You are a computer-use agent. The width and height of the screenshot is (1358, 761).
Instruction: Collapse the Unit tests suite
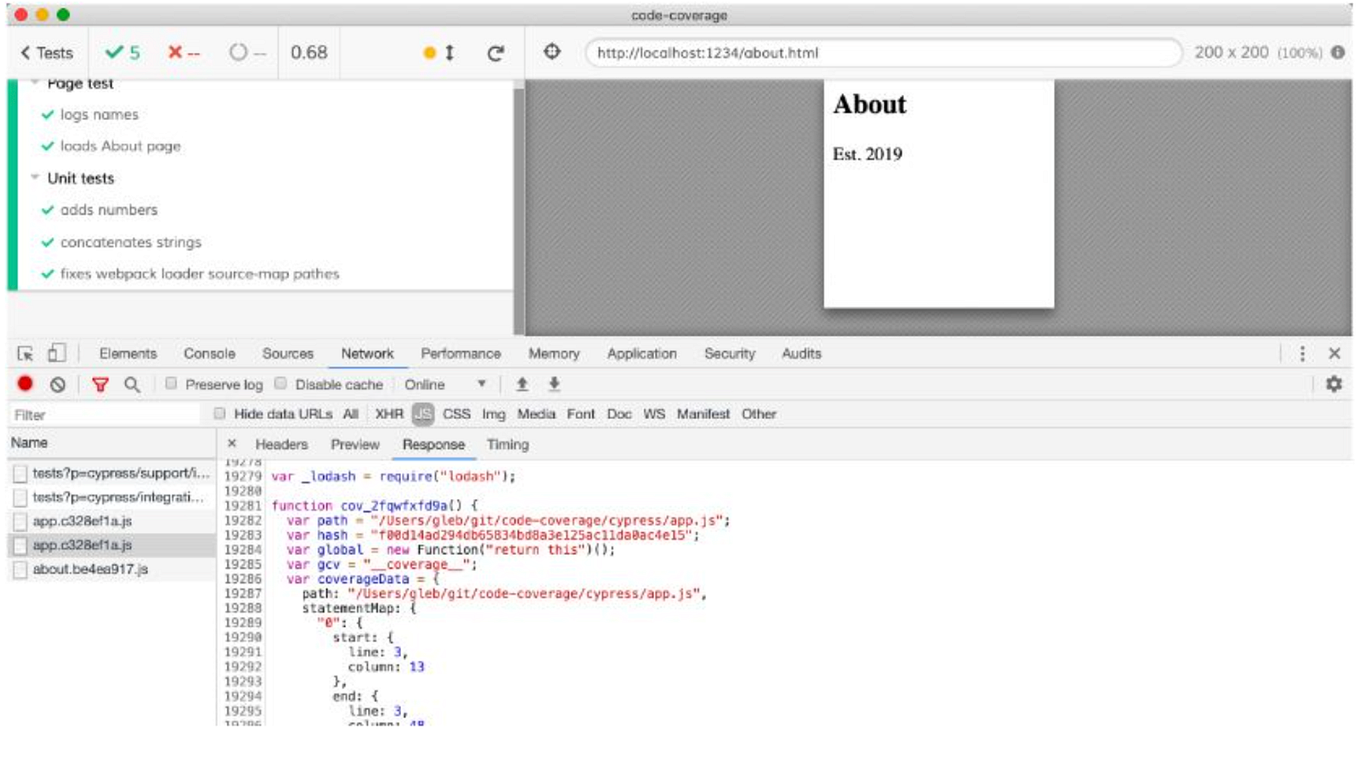[36, 178]
